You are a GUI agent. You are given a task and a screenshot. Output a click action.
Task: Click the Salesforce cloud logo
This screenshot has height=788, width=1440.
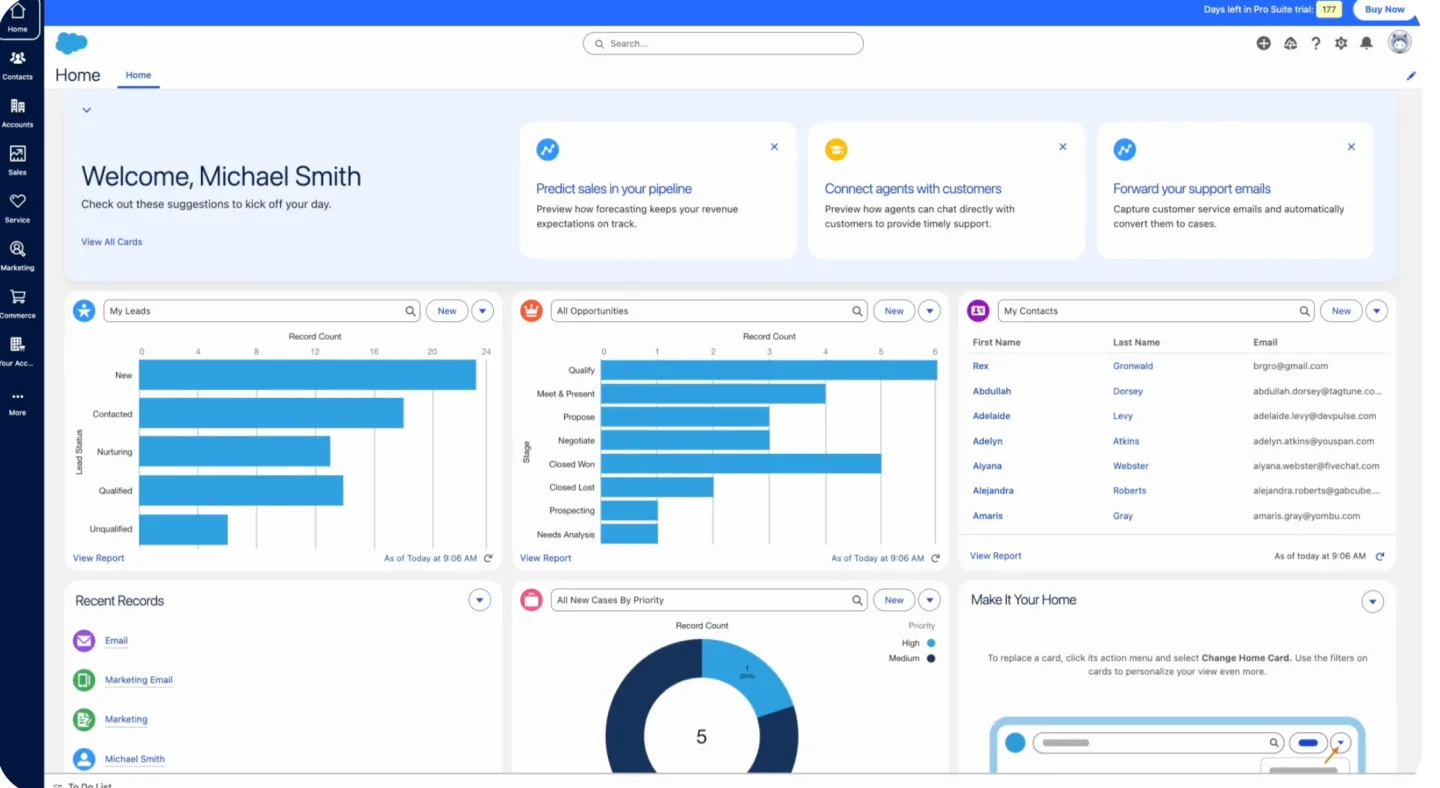click(x=71, y=43)
